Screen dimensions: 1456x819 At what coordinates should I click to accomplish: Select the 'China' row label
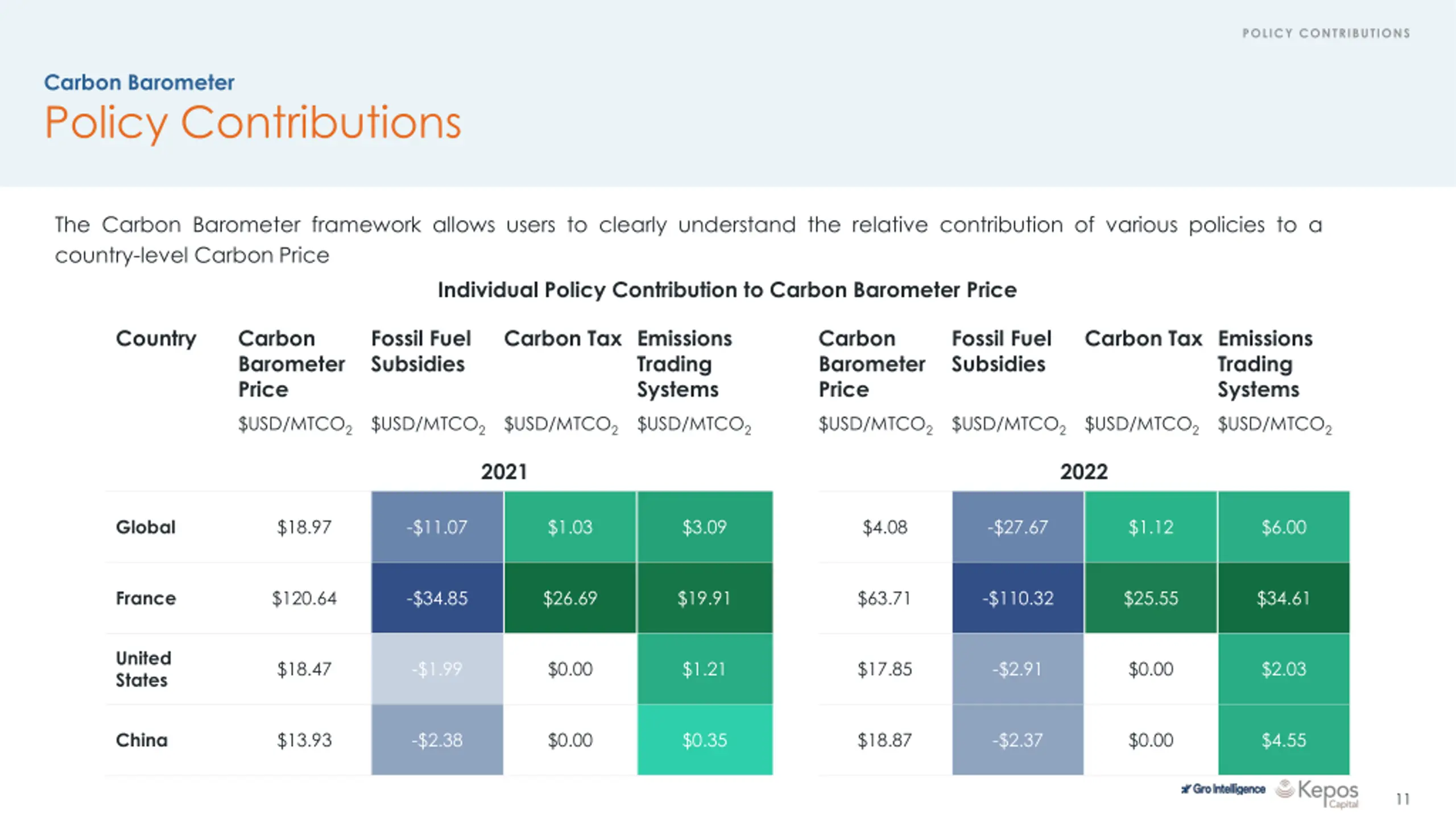[x=142, y=740]
